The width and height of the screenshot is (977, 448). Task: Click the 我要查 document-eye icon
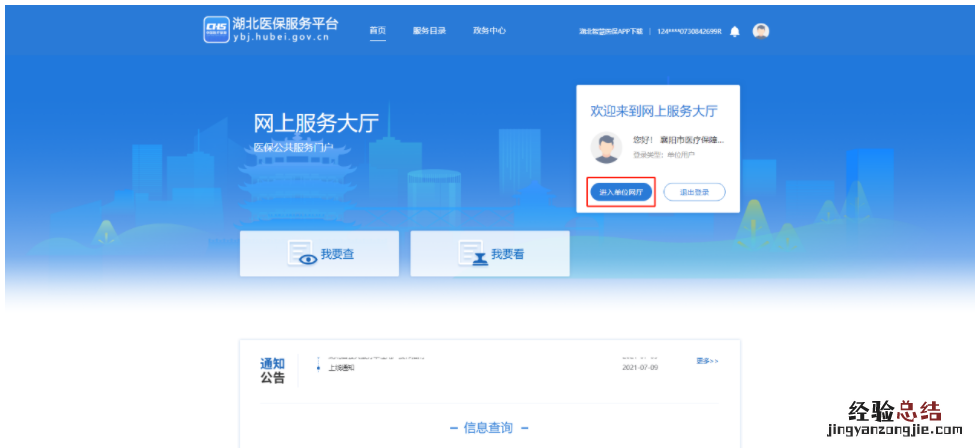pos(303,254)
